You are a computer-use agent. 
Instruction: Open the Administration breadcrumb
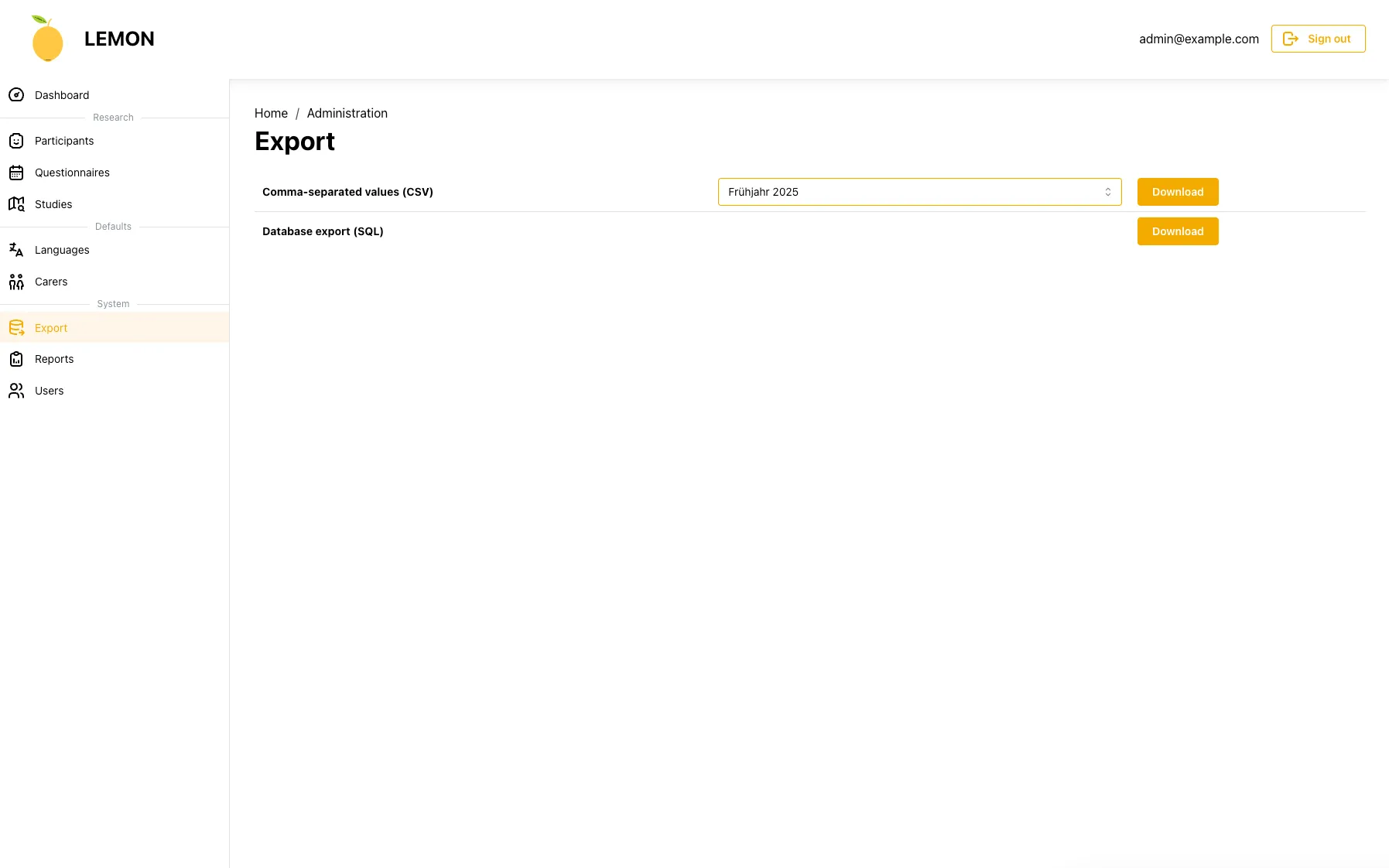(347, 113)
